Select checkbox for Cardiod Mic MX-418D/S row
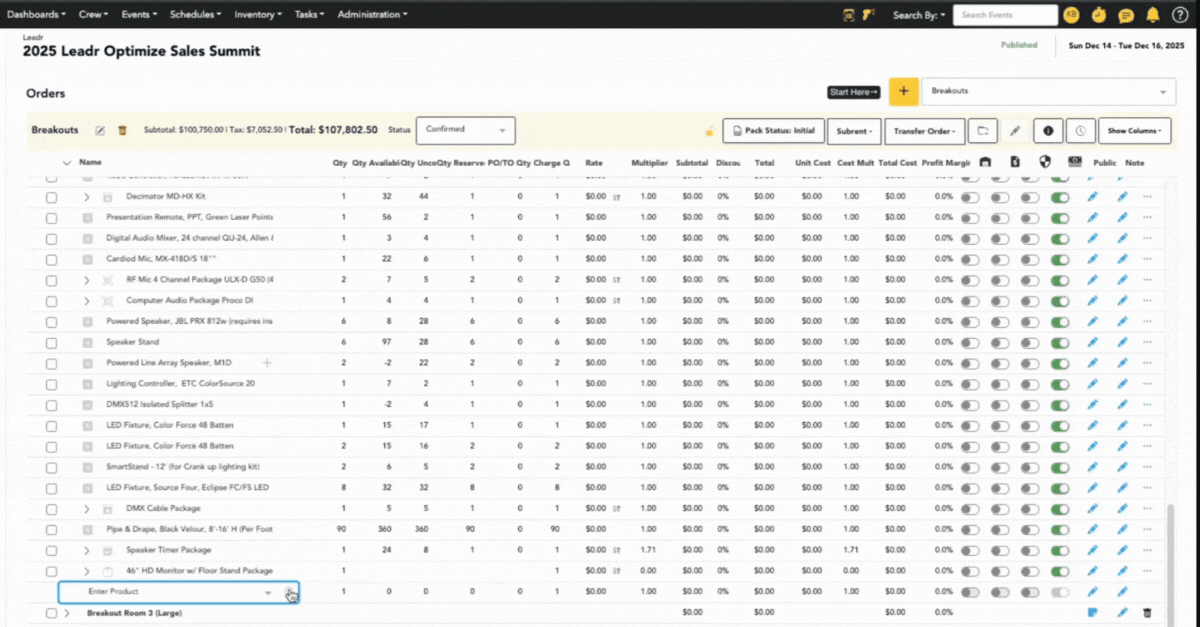Image resolution: width=1200 pixels, height=627 pixels. (51, 259)
